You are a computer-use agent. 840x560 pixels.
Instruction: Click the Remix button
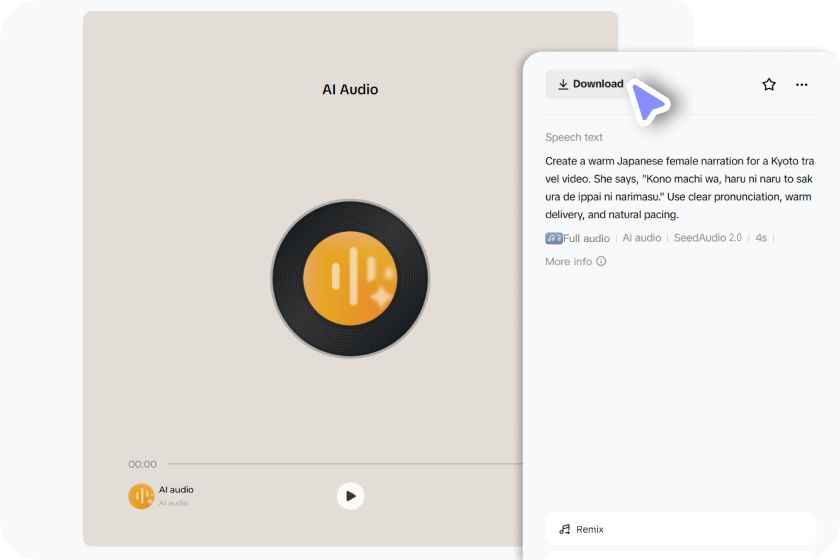680,529
